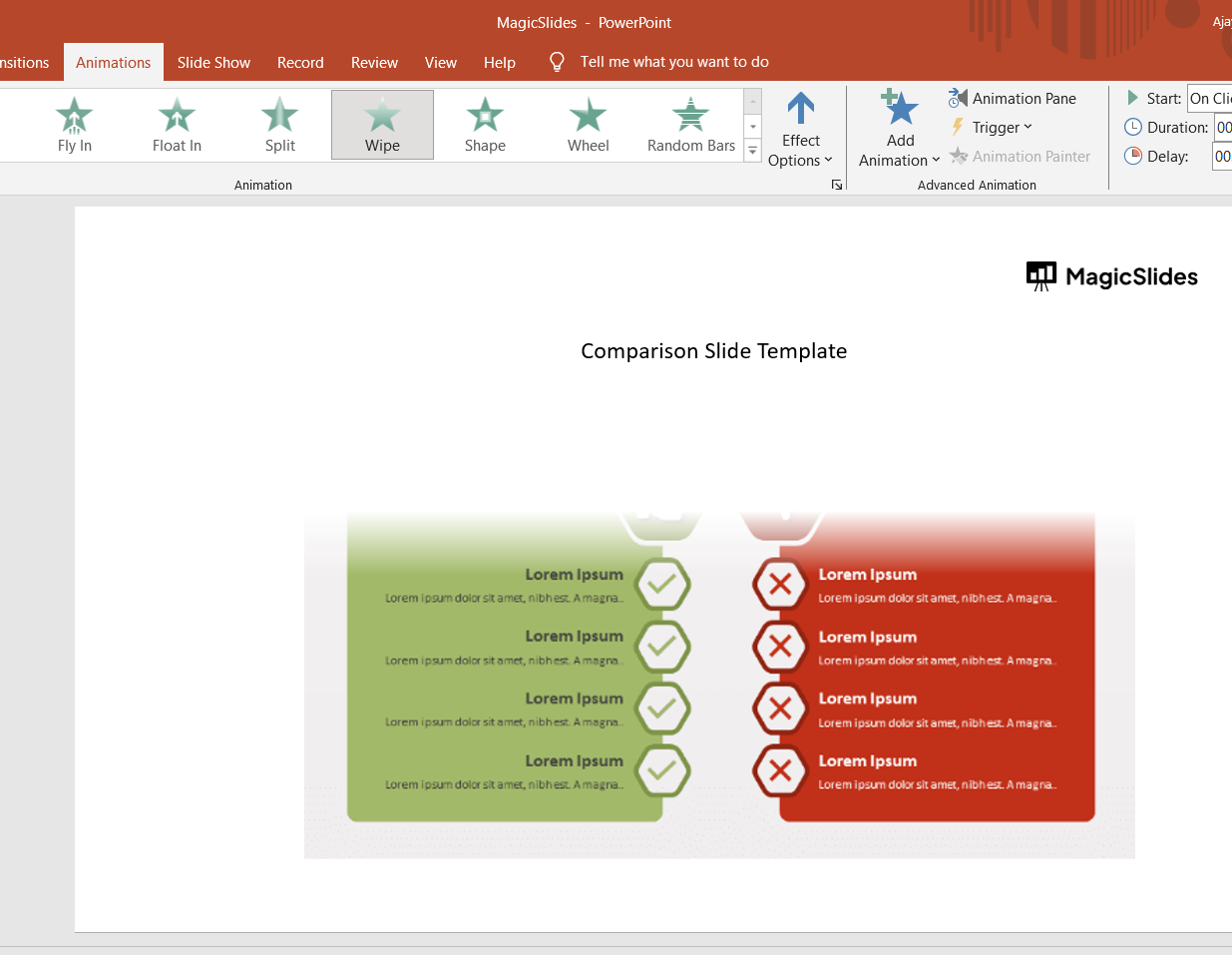Apply the Random Bars animation
Viewport: 1232px width, 955px height.
point(690,125)
